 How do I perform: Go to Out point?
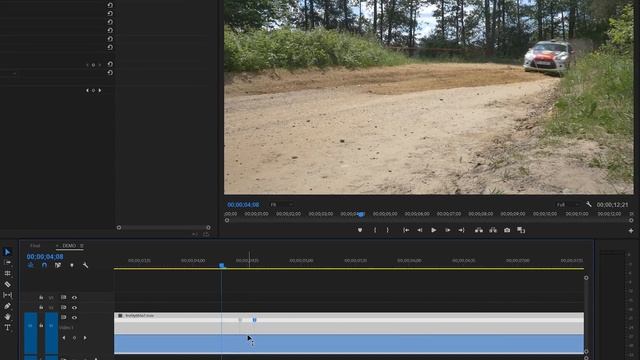(461, 230)
